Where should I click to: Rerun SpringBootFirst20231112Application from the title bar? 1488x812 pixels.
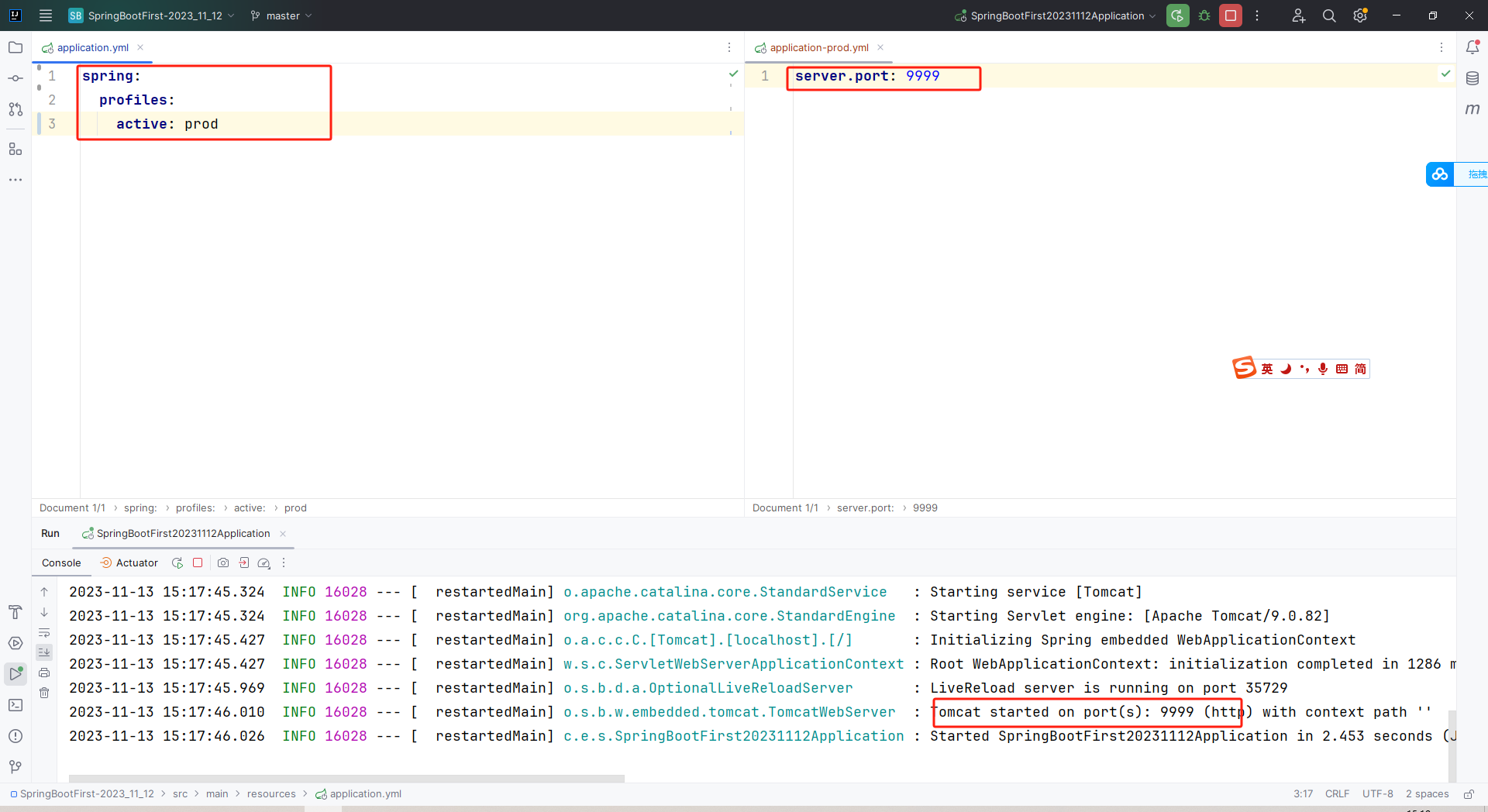(x=1178, y=15)
